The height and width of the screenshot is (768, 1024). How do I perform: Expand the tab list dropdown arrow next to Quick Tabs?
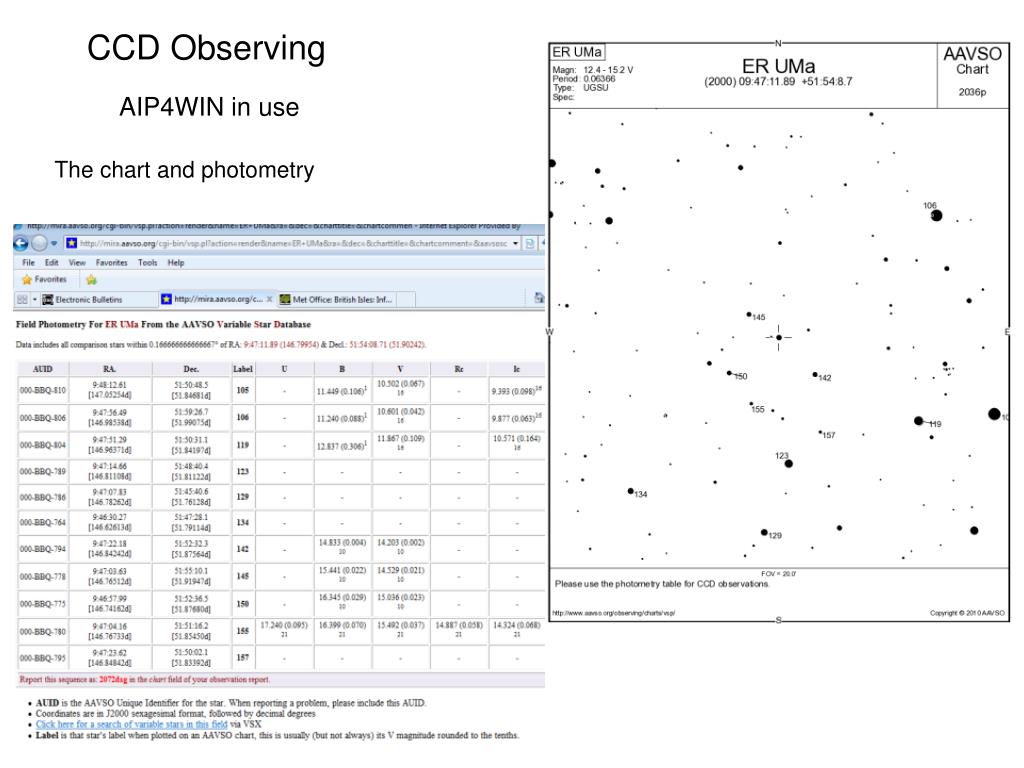pyautogui.click(x=35, y=300)
